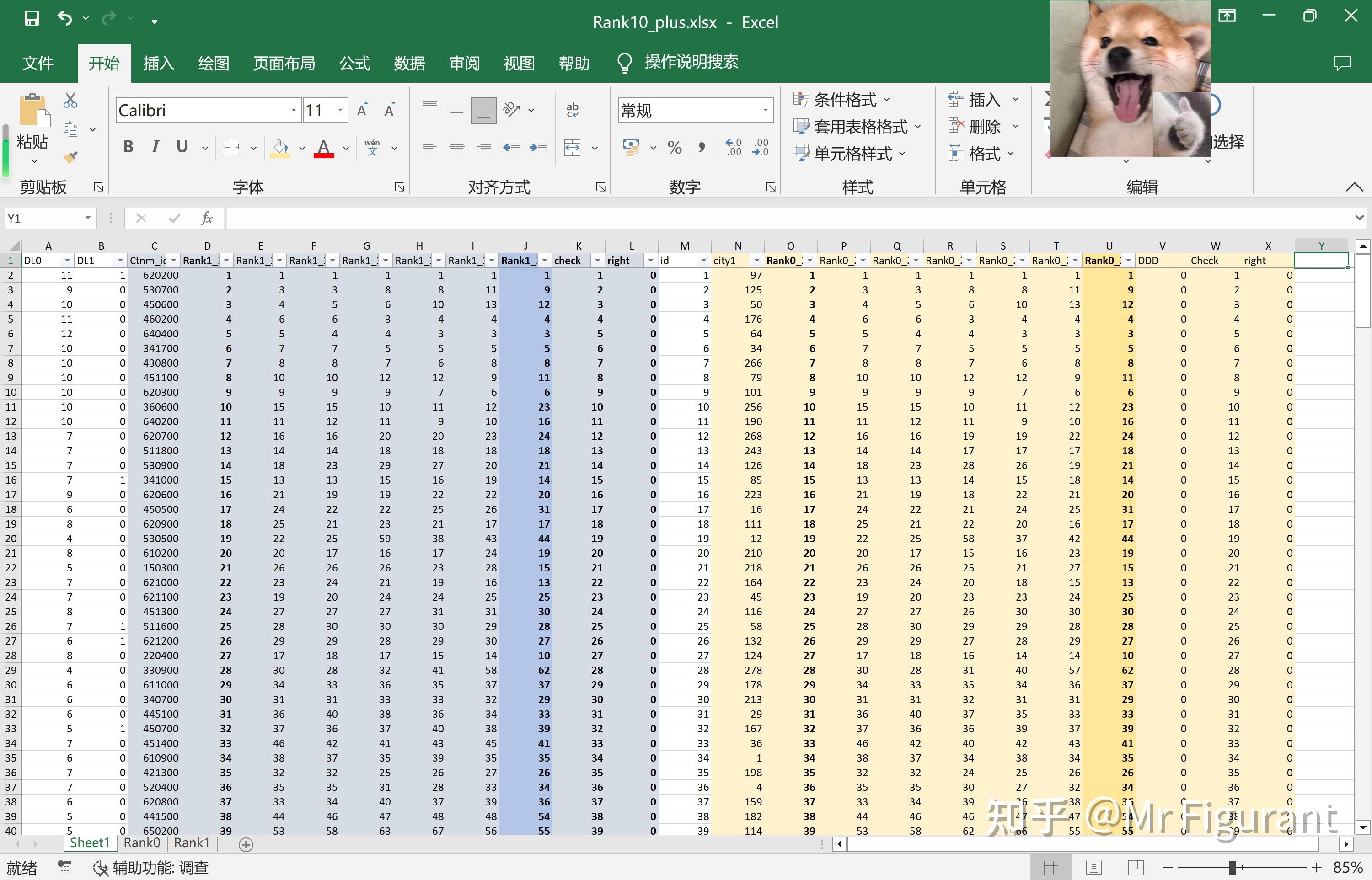The image size is (1372, 880).
Task: Click the Cut scissors icon
Action: tap(70, 101)
